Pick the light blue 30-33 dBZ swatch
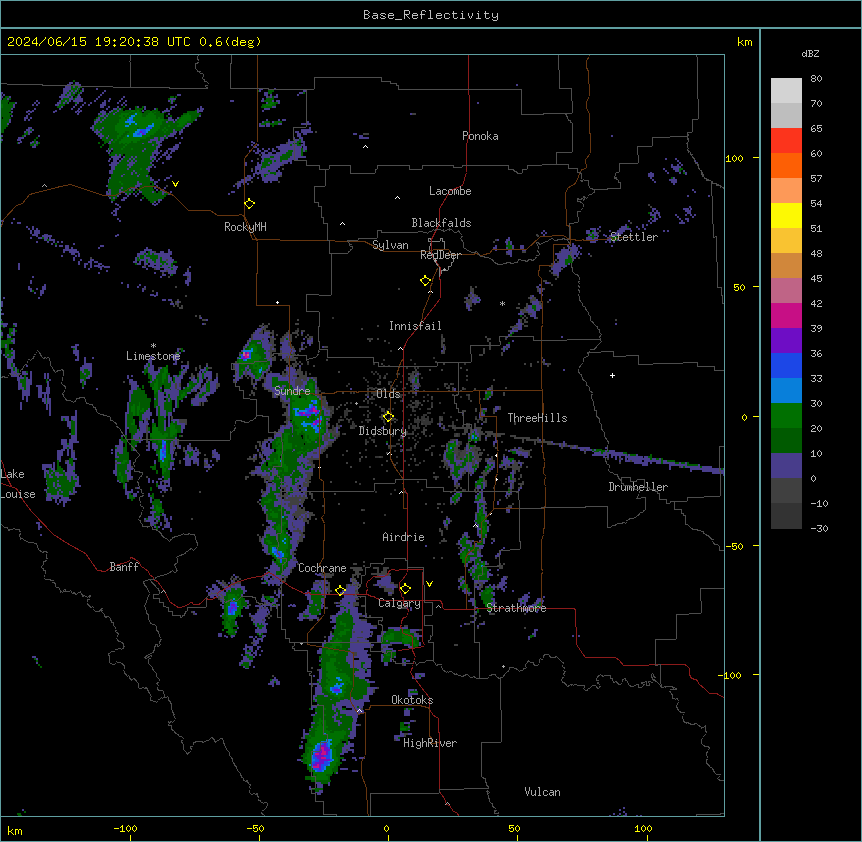862x842 pixels. click(786, 391)
